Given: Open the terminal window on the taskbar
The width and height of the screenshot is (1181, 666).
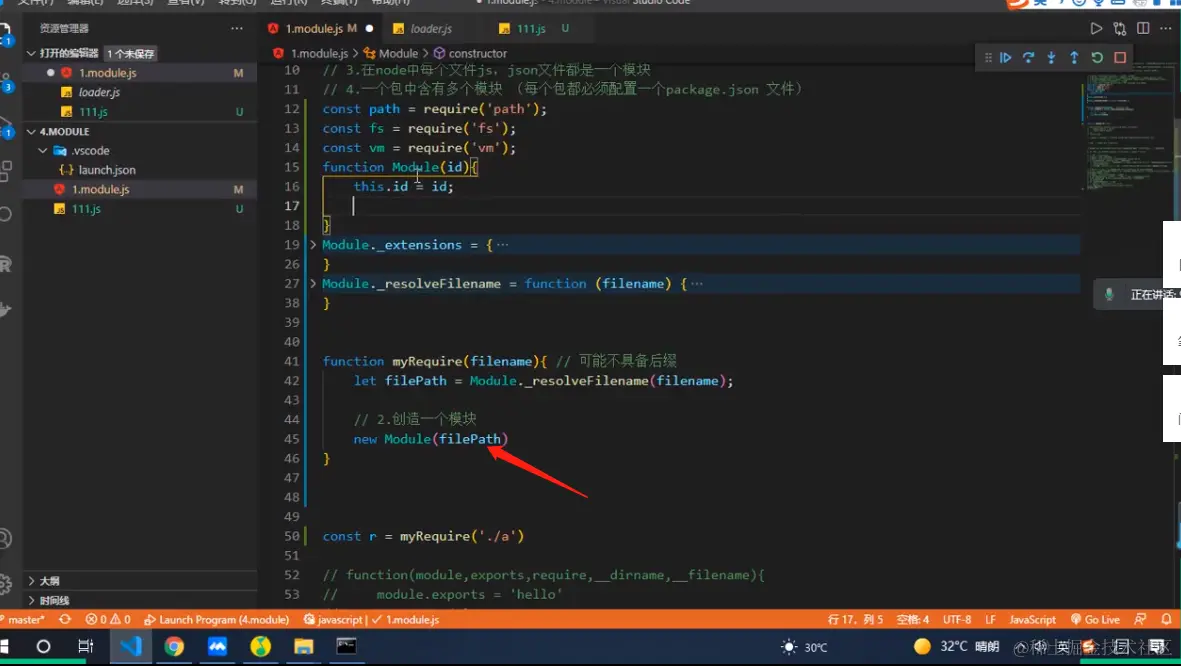Looking at the screenshot, I should click(346, 646).
